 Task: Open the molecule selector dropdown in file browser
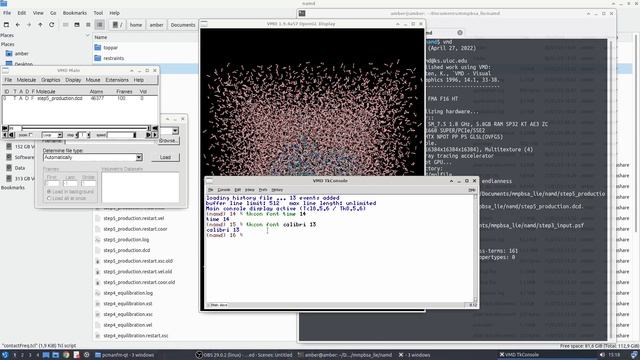(175, 131)
